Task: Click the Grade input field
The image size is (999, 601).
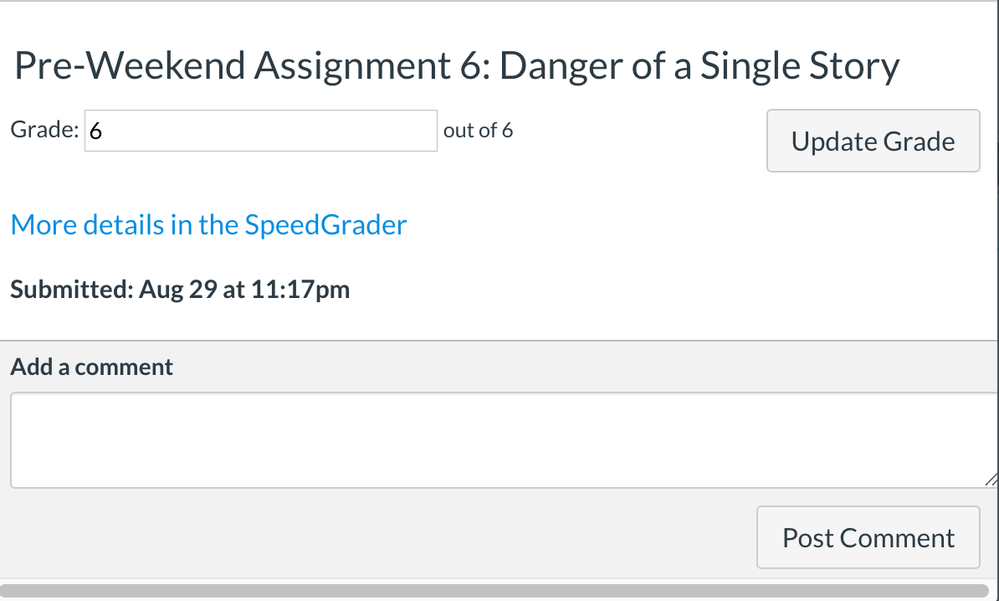Action: coord(260,131)
